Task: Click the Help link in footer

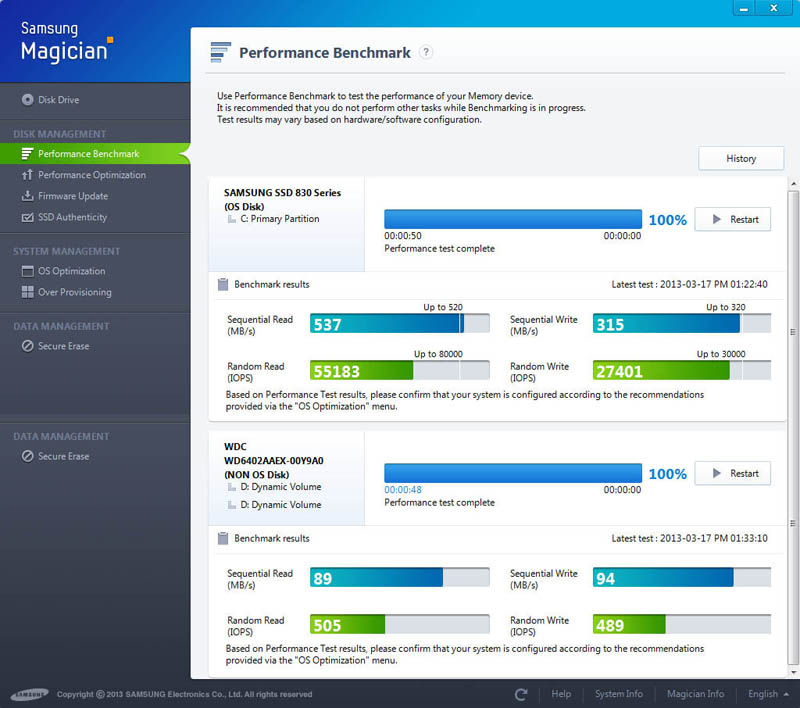Action: [561, 694]
